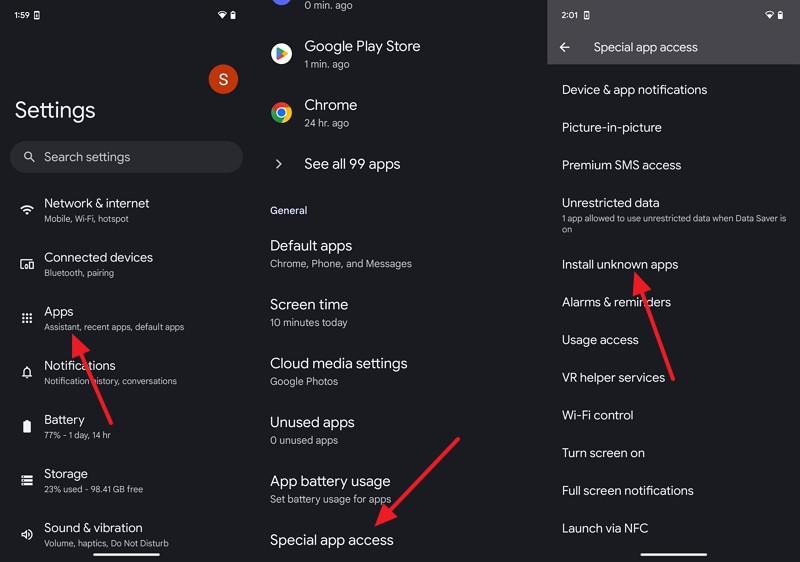Tap navigation handle on Special app access screen
The width and height of the screenshot is (800, 562).
click(673, 554)
